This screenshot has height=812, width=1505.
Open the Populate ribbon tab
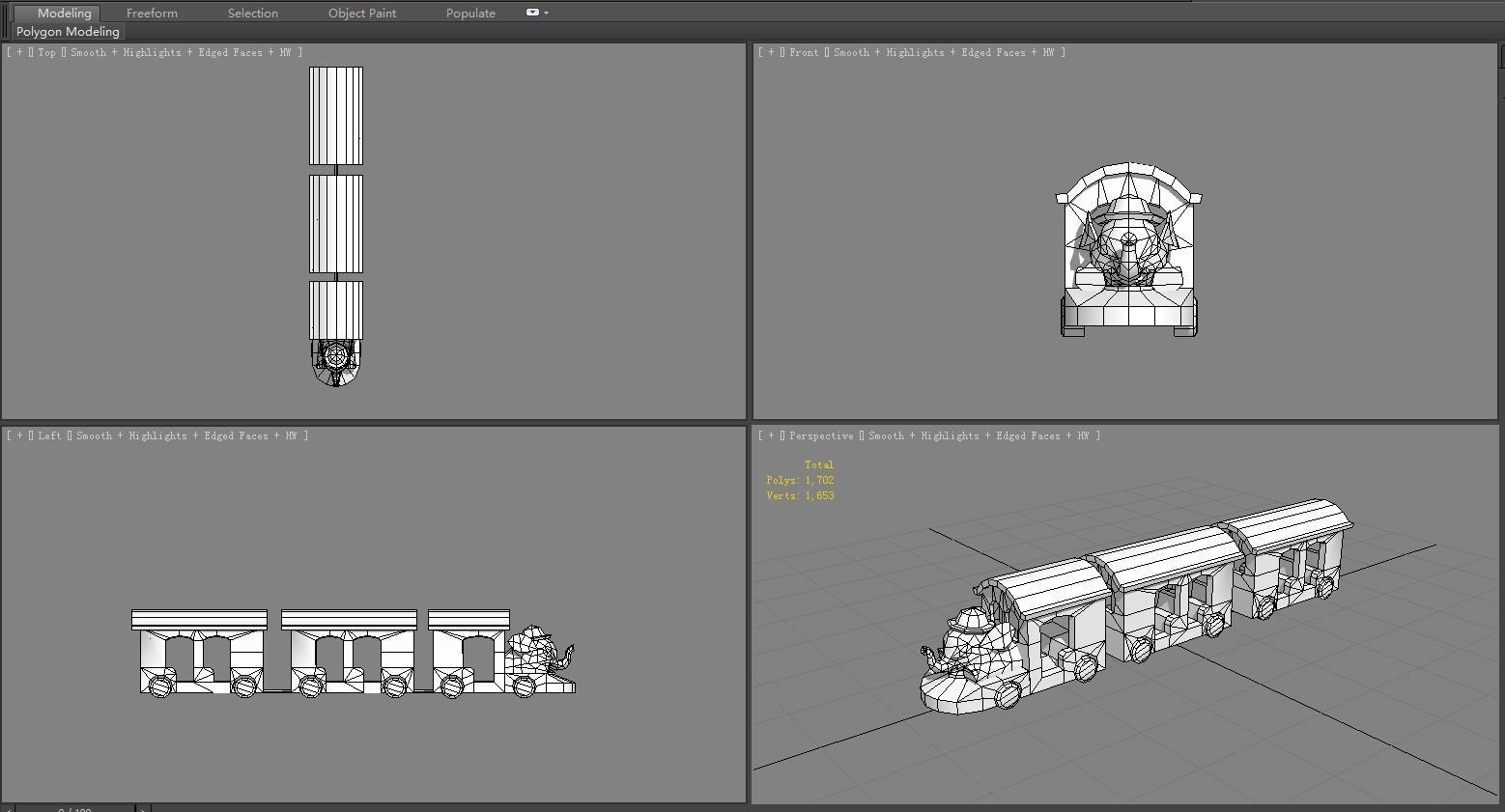click(470, 13)
